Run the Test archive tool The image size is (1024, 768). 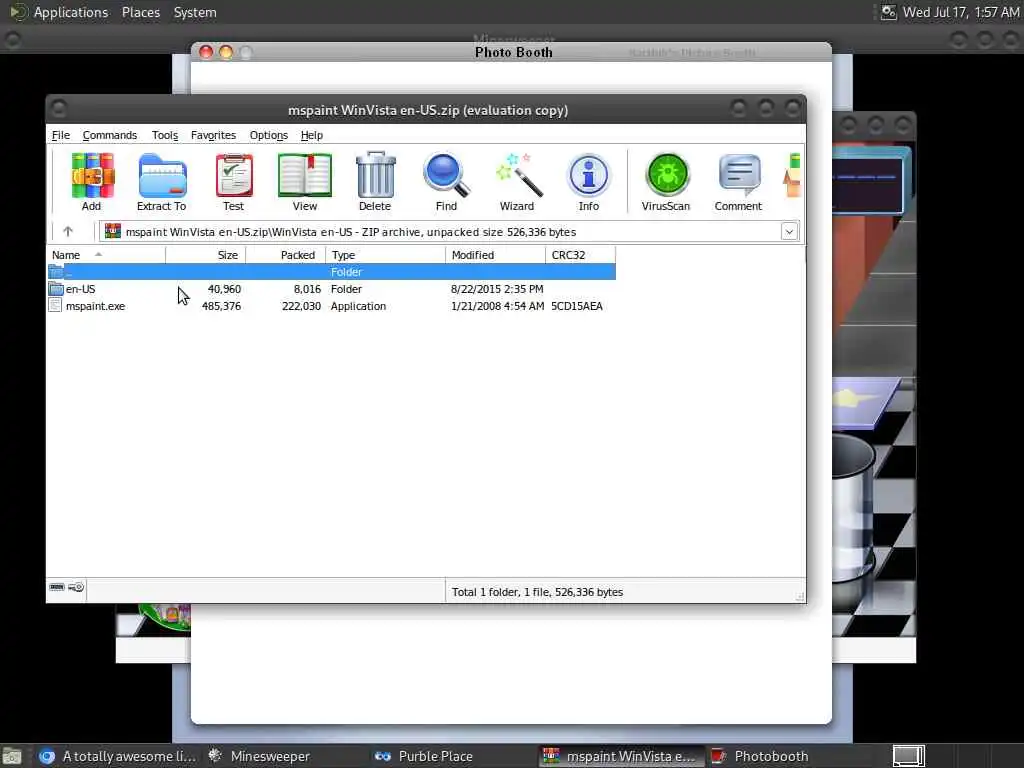tap(234, 175)
